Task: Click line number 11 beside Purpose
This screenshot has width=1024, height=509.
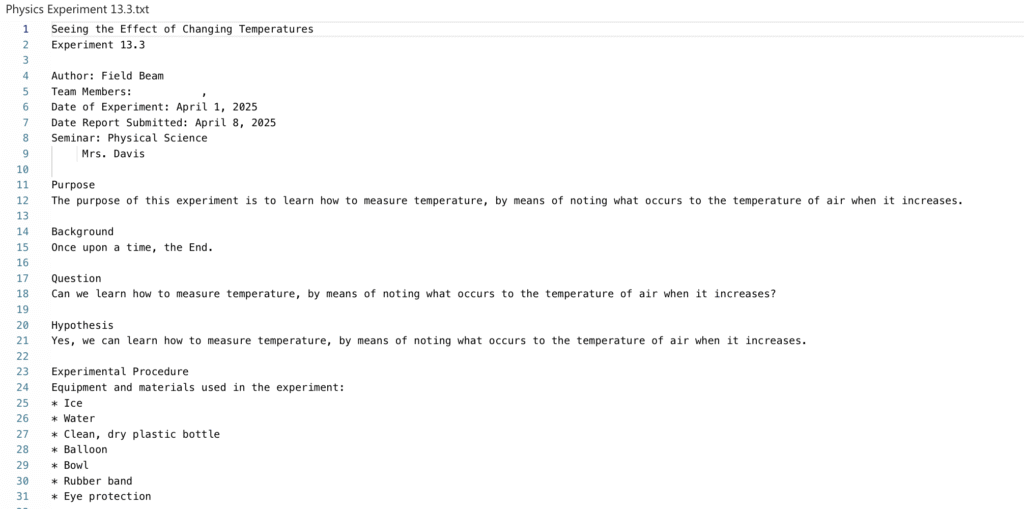Action: (23, 185)
